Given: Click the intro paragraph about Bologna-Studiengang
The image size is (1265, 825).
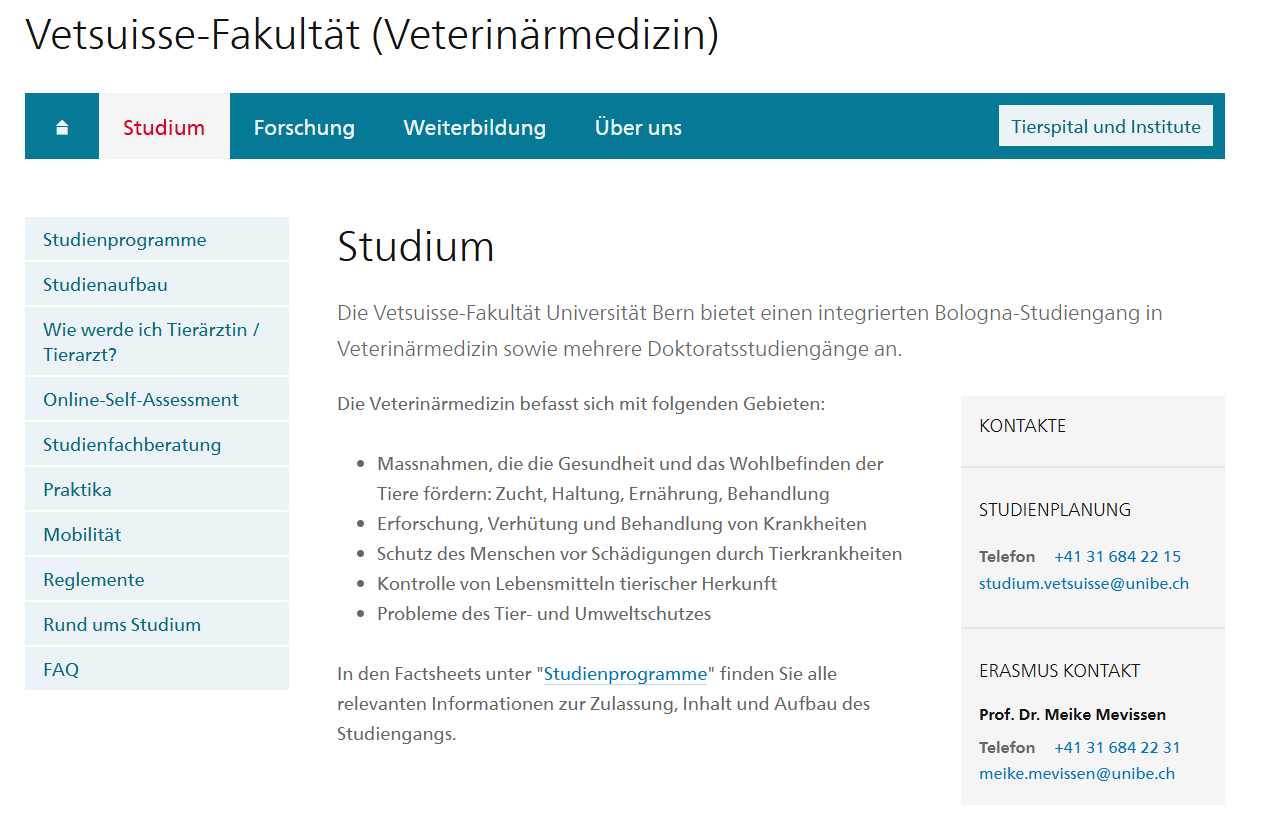Looking at the screenshot, I should [750, 331].
